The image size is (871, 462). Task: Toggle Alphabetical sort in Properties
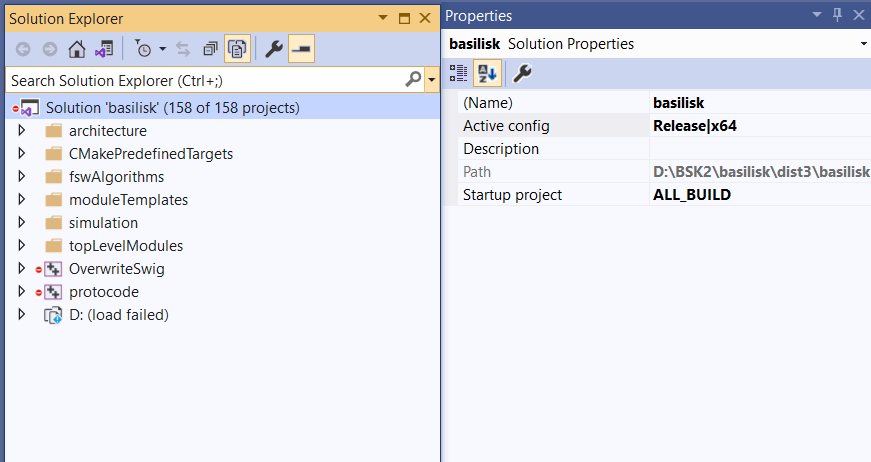[x=487, y=73]
